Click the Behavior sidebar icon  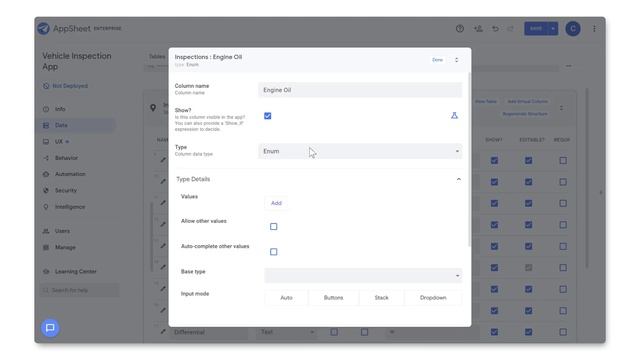46,158
